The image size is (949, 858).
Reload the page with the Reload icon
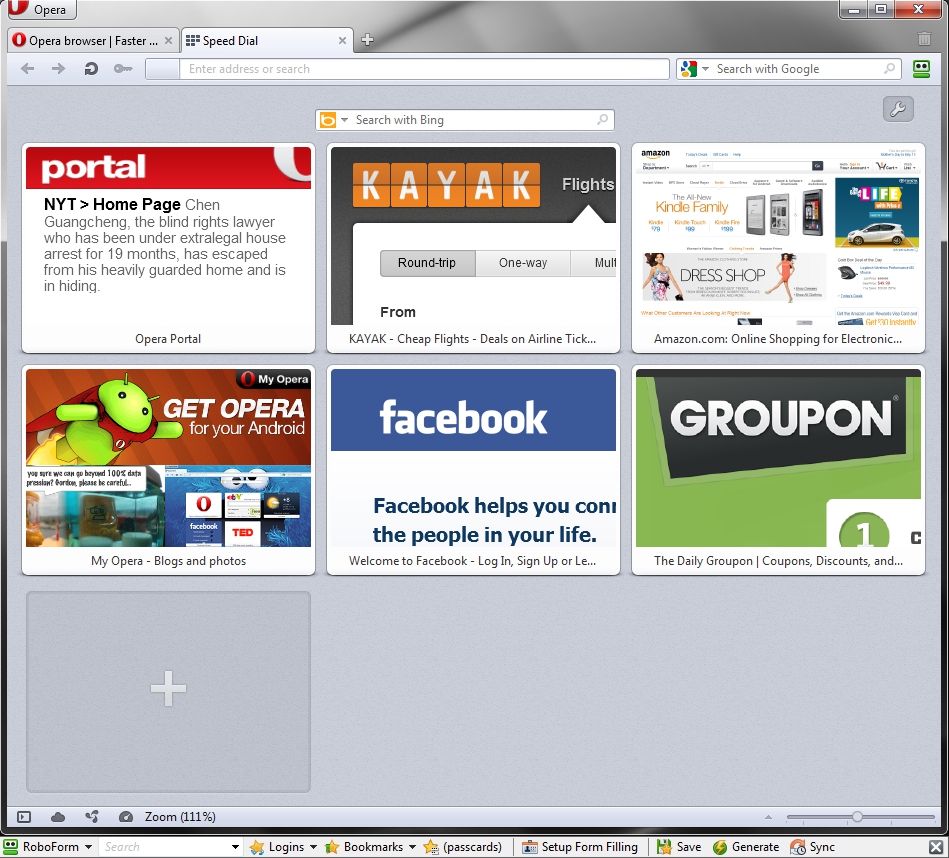(91, 68)
